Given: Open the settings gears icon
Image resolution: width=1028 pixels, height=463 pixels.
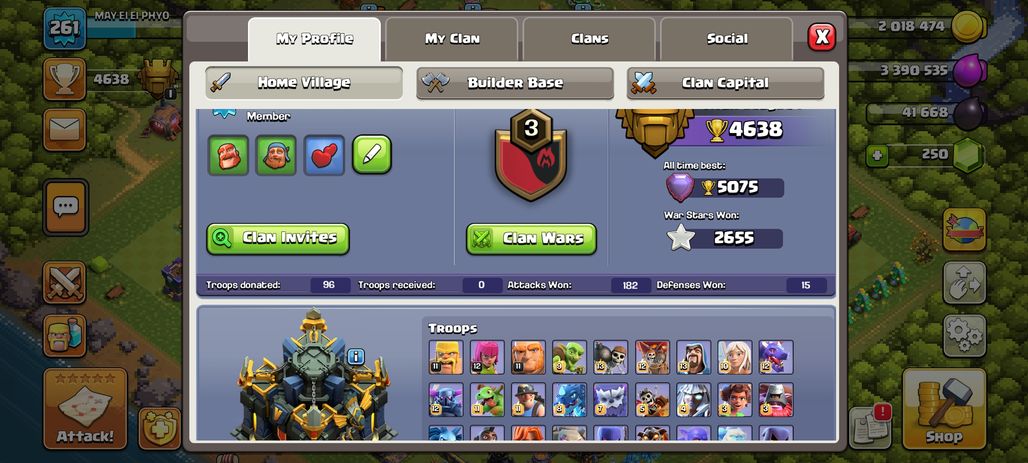Looking at the screenshot, I should tap(964, 336).
